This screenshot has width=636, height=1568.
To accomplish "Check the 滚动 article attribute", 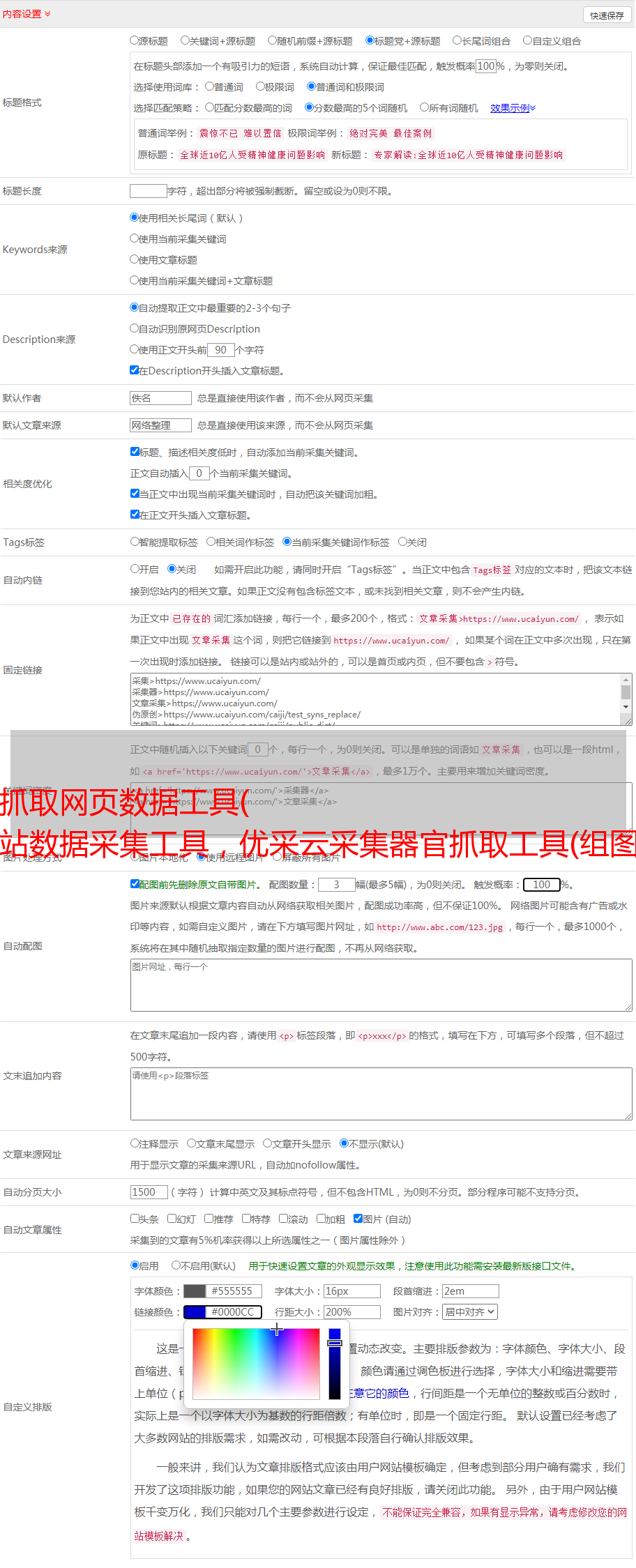I will point(283,1219).
